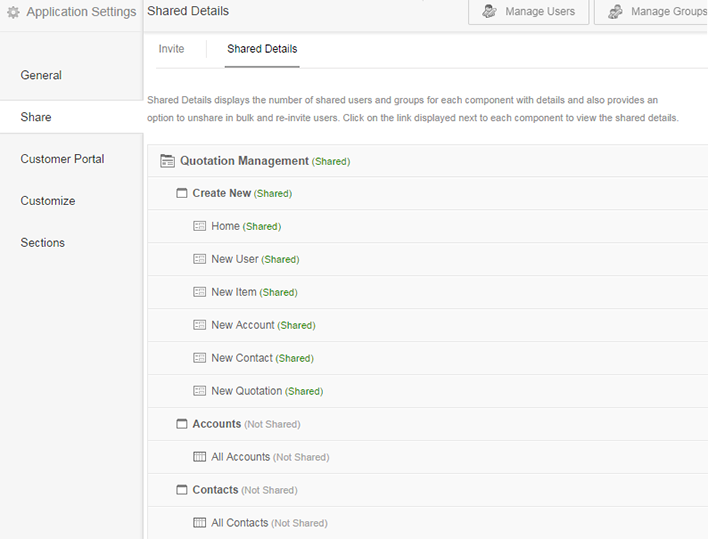The image size is (708, 539).
Task: Click Shared link next to New Account
Action: coord(296,326)
